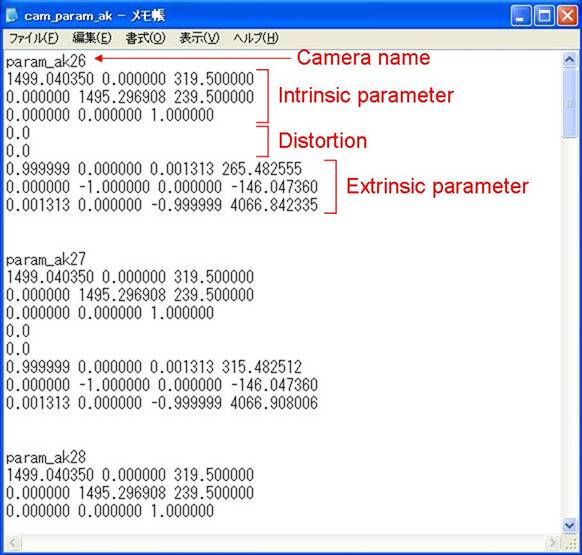
Task: Place cursor on param_ak28 line
Action: [x=46, y=457]
